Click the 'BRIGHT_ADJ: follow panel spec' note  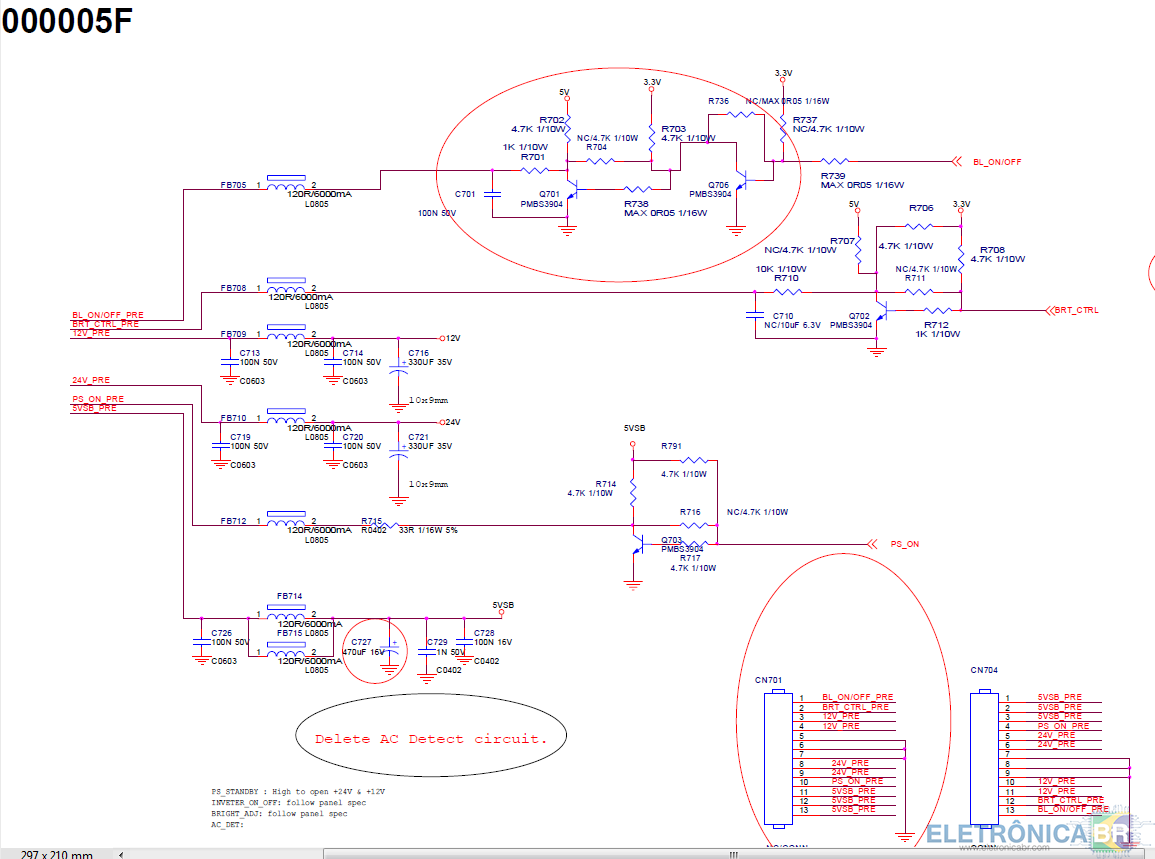[x=279, y=813]
